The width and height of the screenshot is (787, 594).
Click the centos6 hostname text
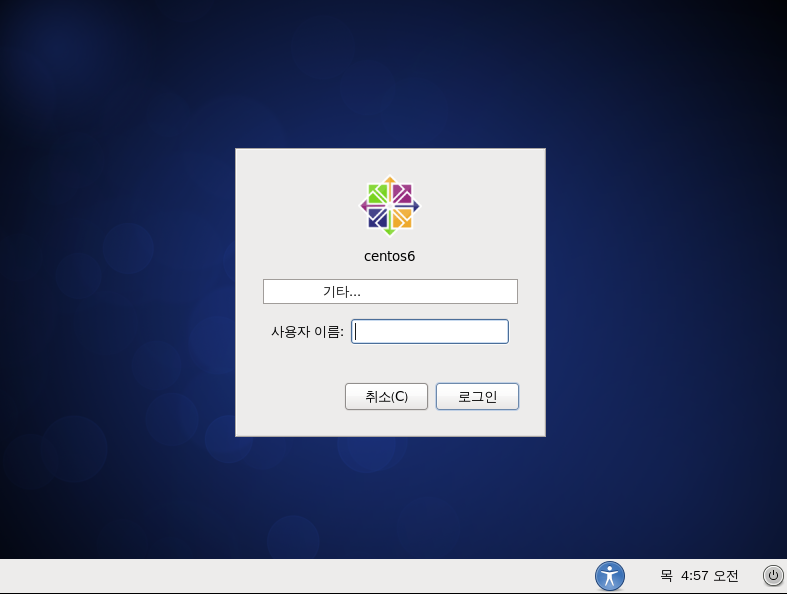[389, 256]
